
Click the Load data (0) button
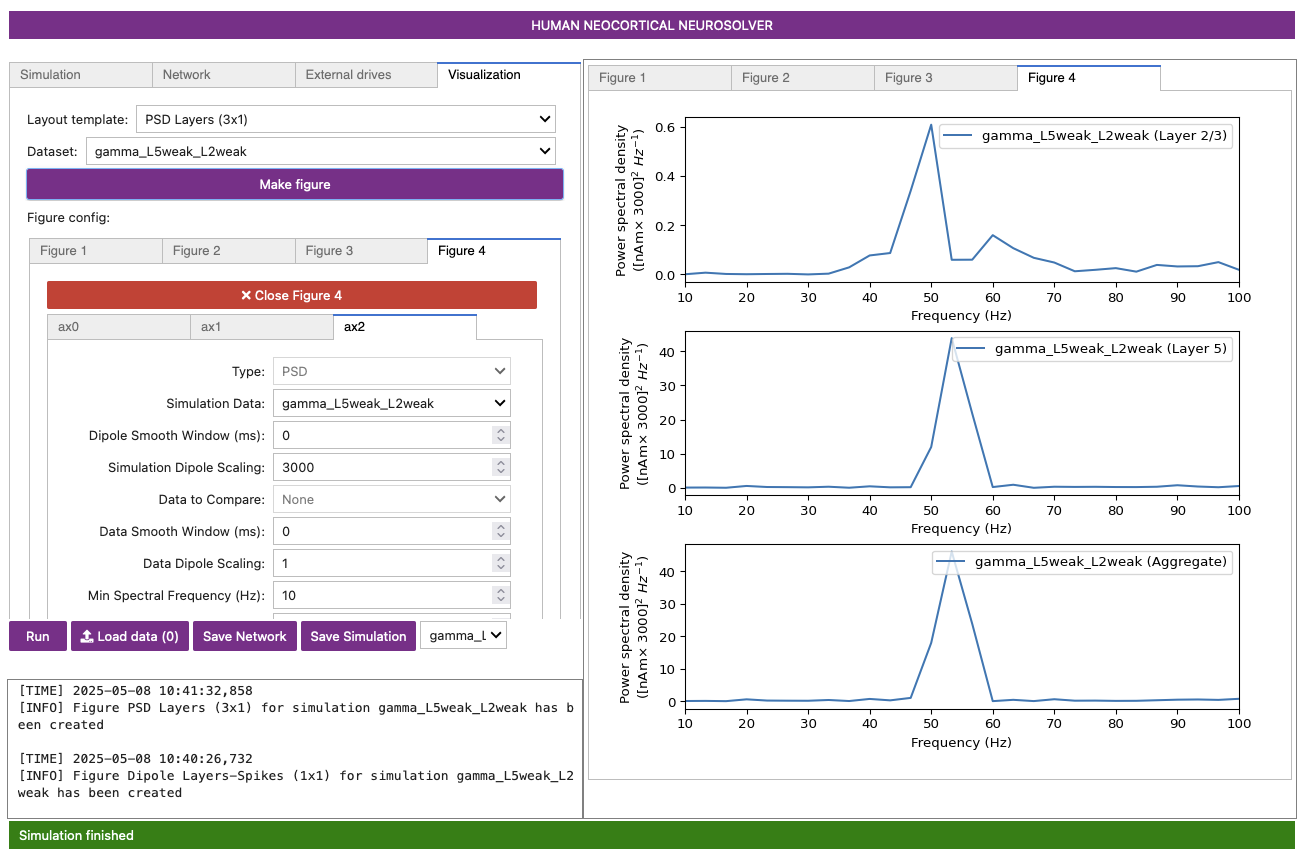[130, 636]
